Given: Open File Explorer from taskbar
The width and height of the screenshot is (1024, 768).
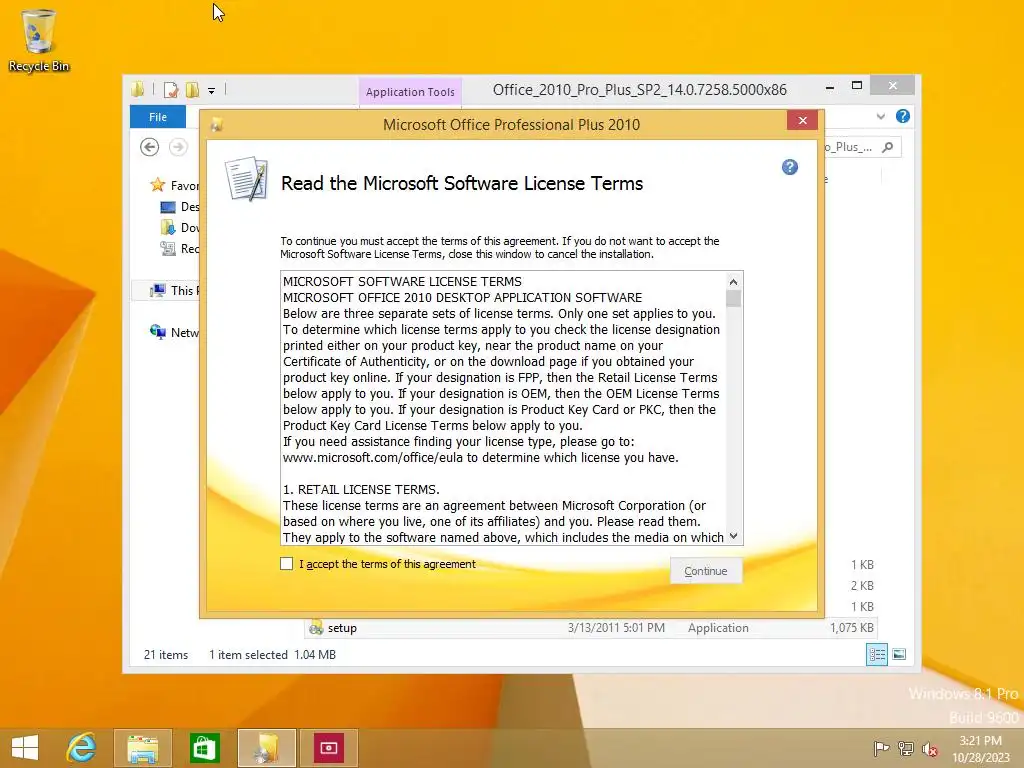Looking at the screenshot, I should (x=142, y=748).
